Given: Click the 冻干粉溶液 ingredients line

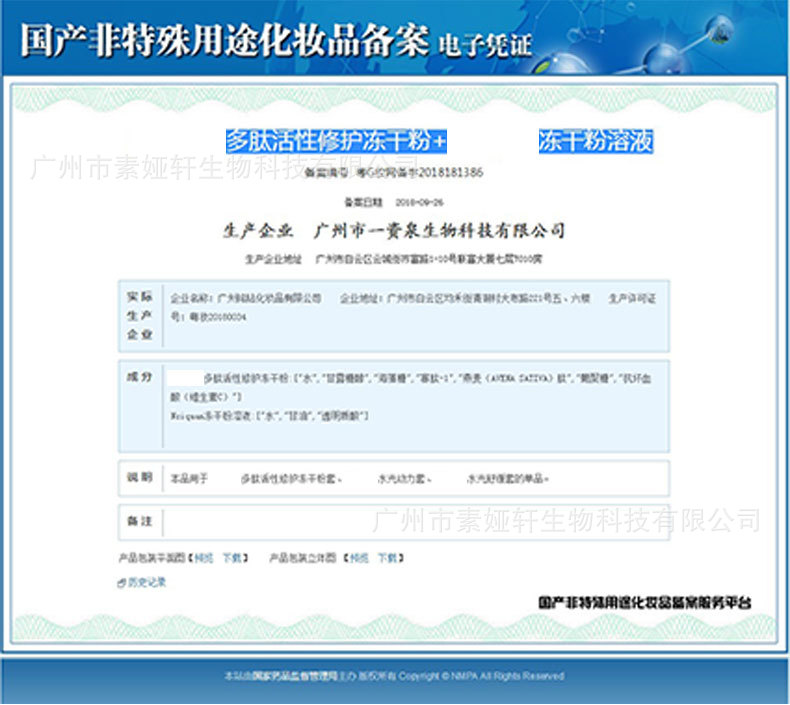Looking at the screenshot, I should click(x=270, y=416).
